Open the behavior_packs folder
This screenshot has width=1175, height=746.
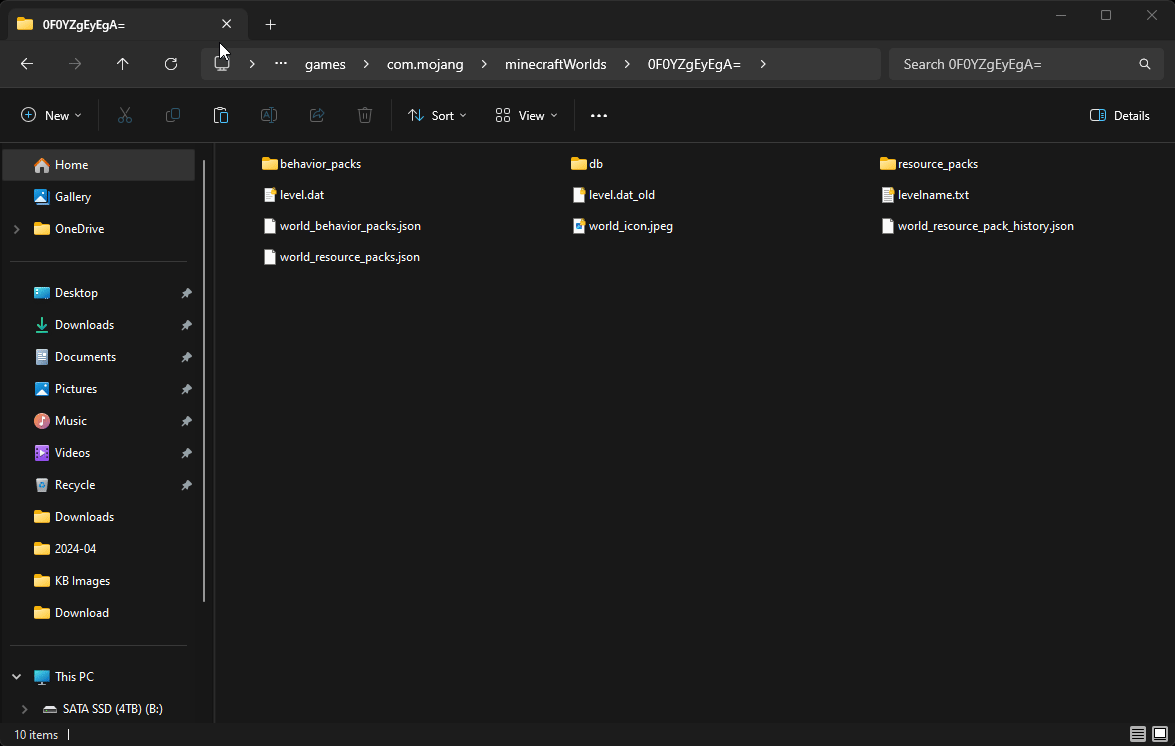coord(320,164)
